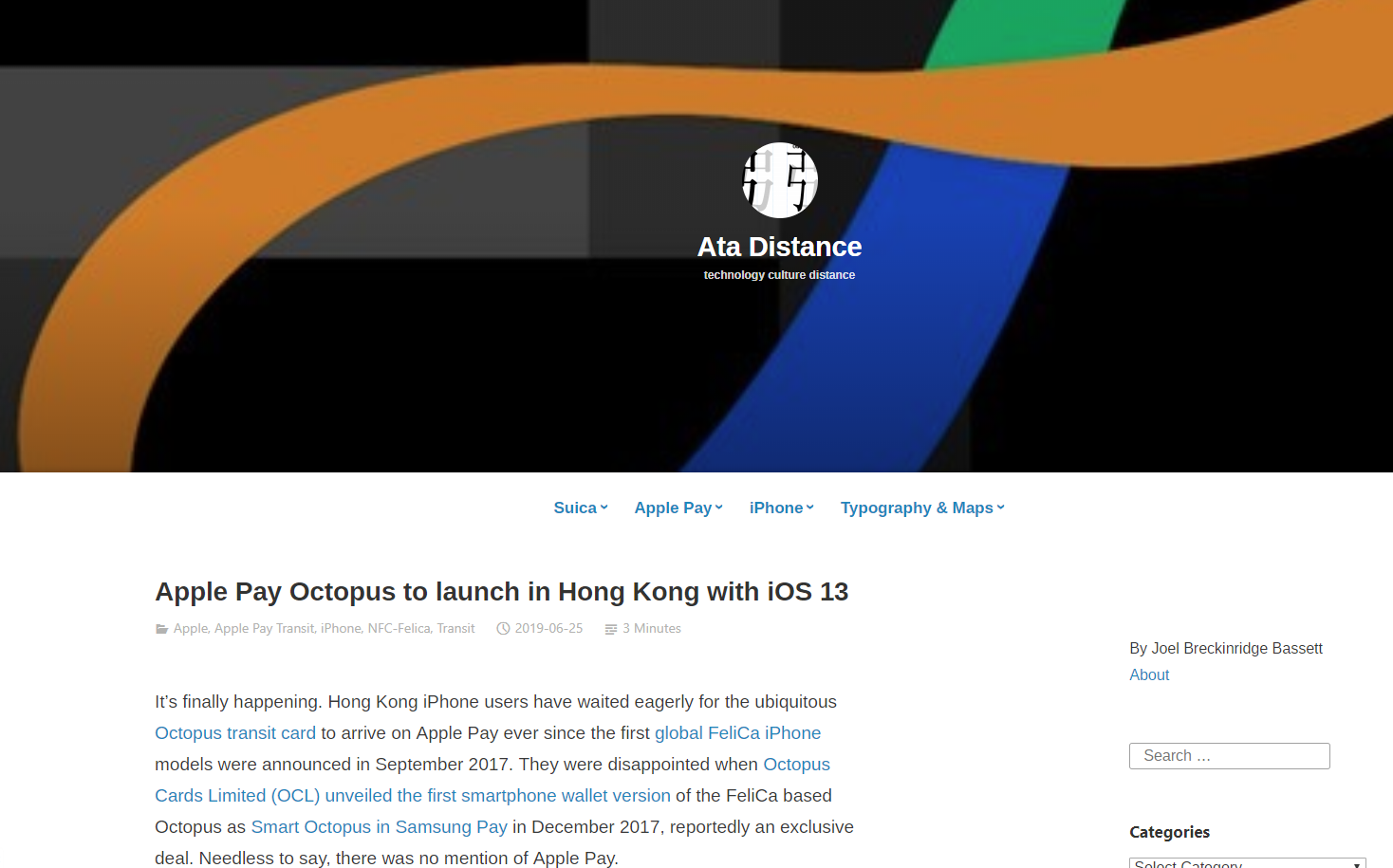
Task: Click the Ata Distance round logo
Action: tap(779, 180)
